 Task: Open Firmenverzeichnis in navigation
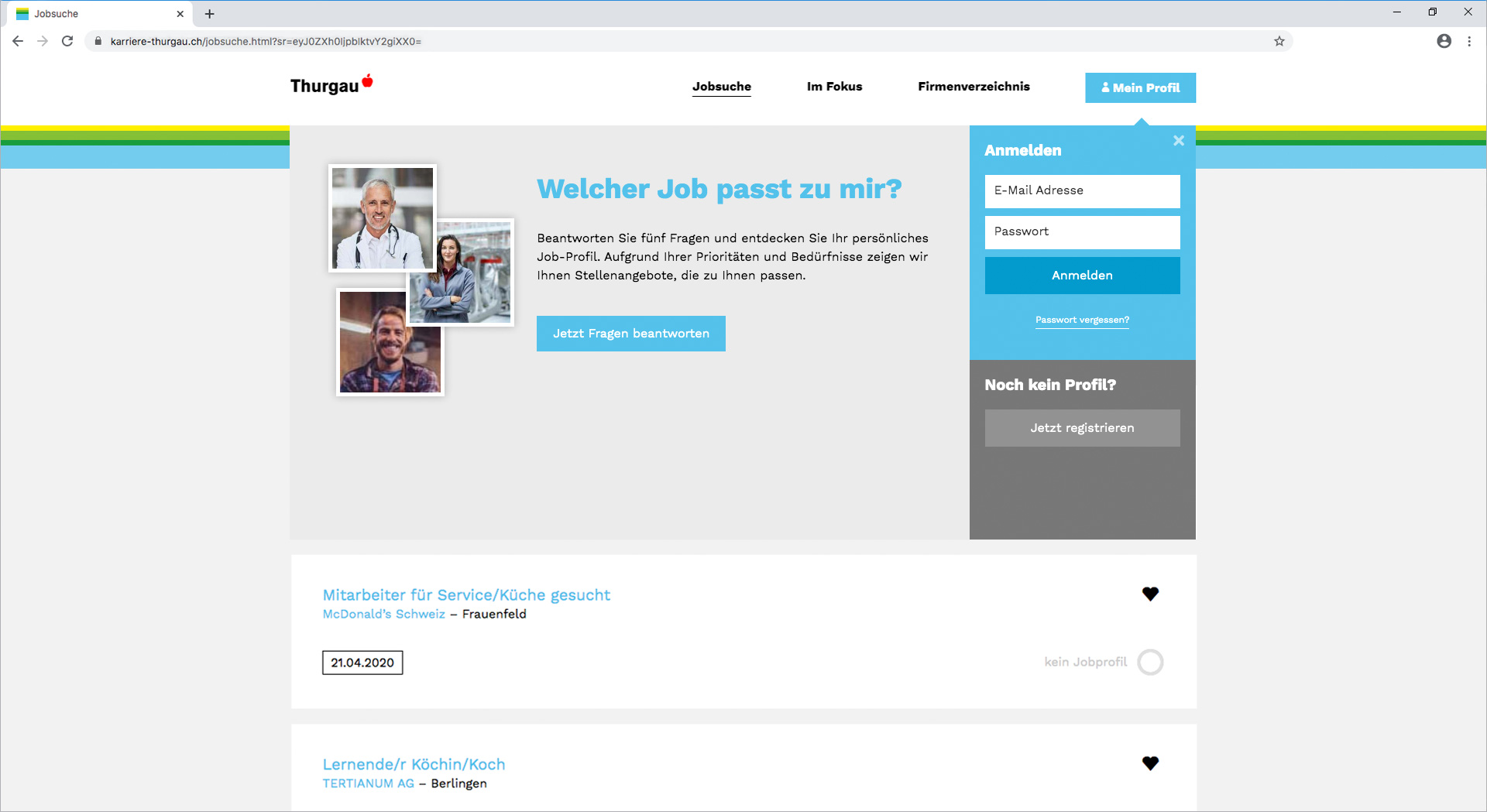[x=974, y=87]
